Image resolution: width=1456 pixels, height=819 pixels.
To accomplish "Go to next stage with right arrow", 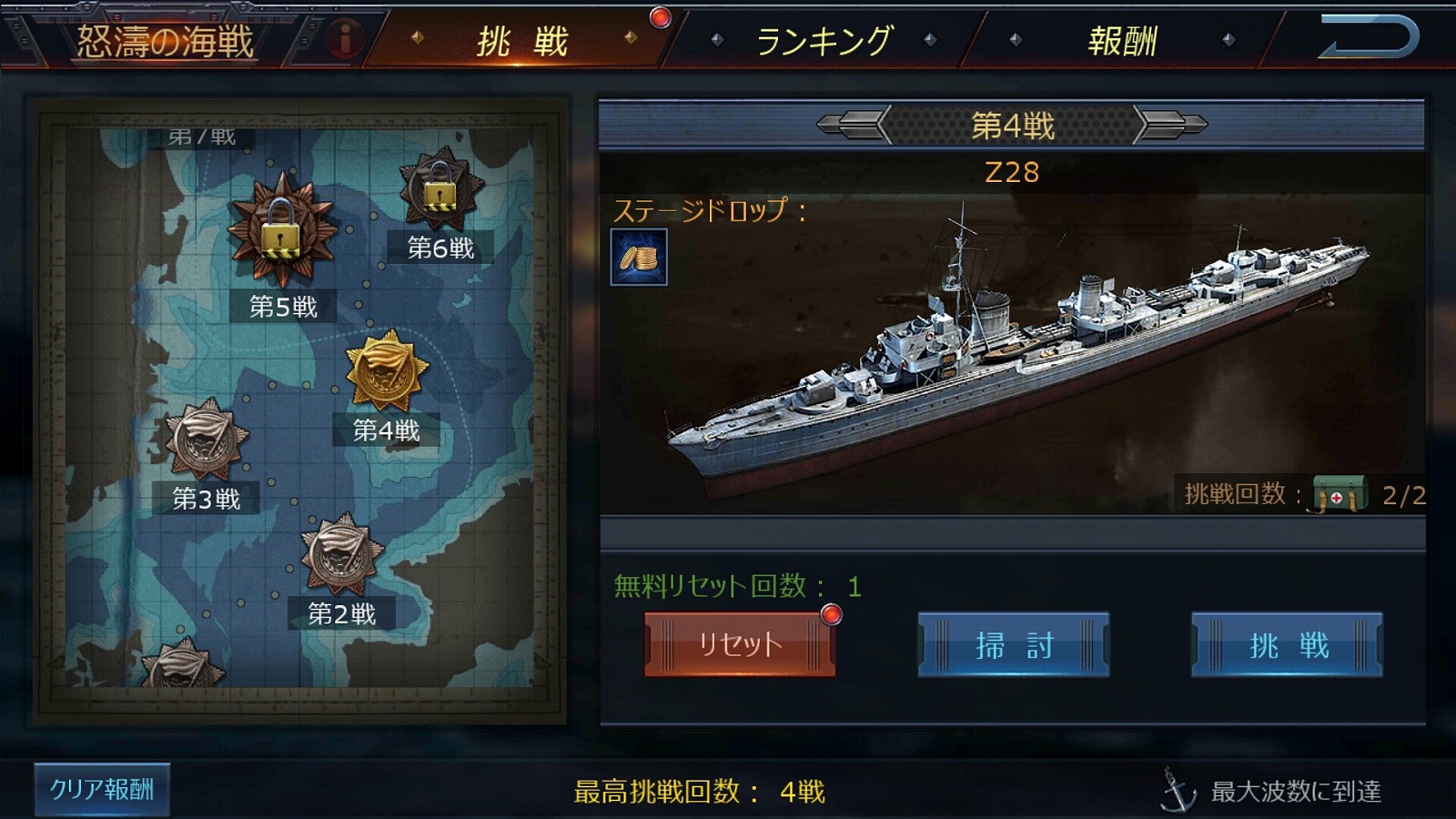I will [1171, 124].
